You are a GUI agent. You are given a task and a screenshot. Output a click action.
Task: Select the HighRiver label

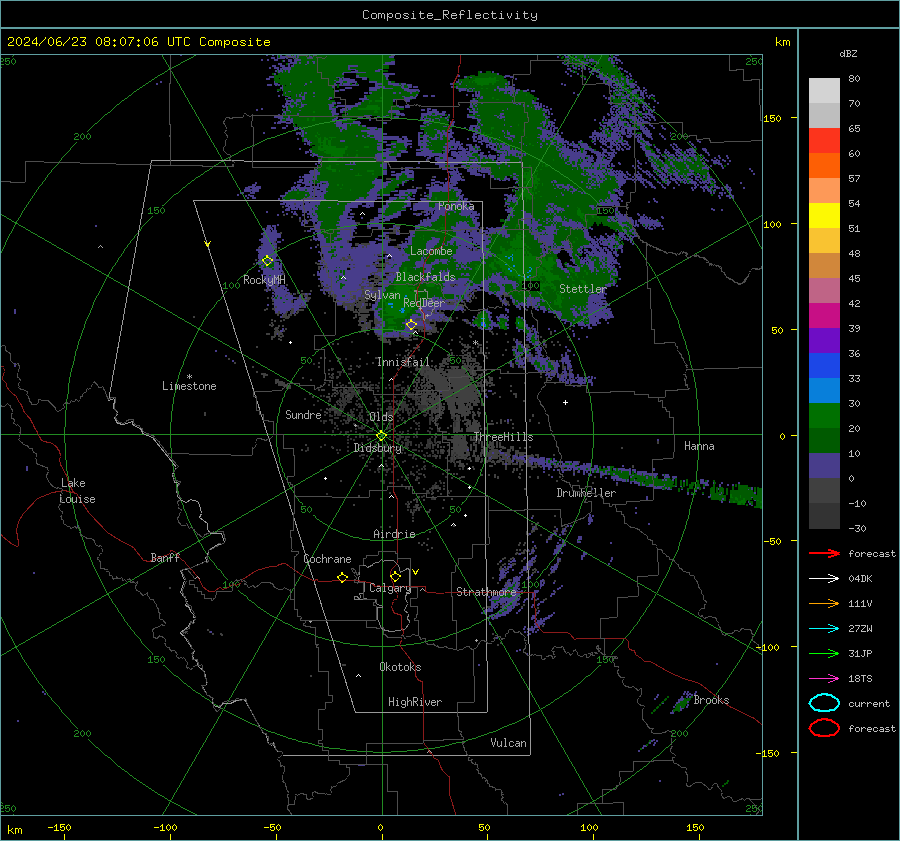(415, 702)
